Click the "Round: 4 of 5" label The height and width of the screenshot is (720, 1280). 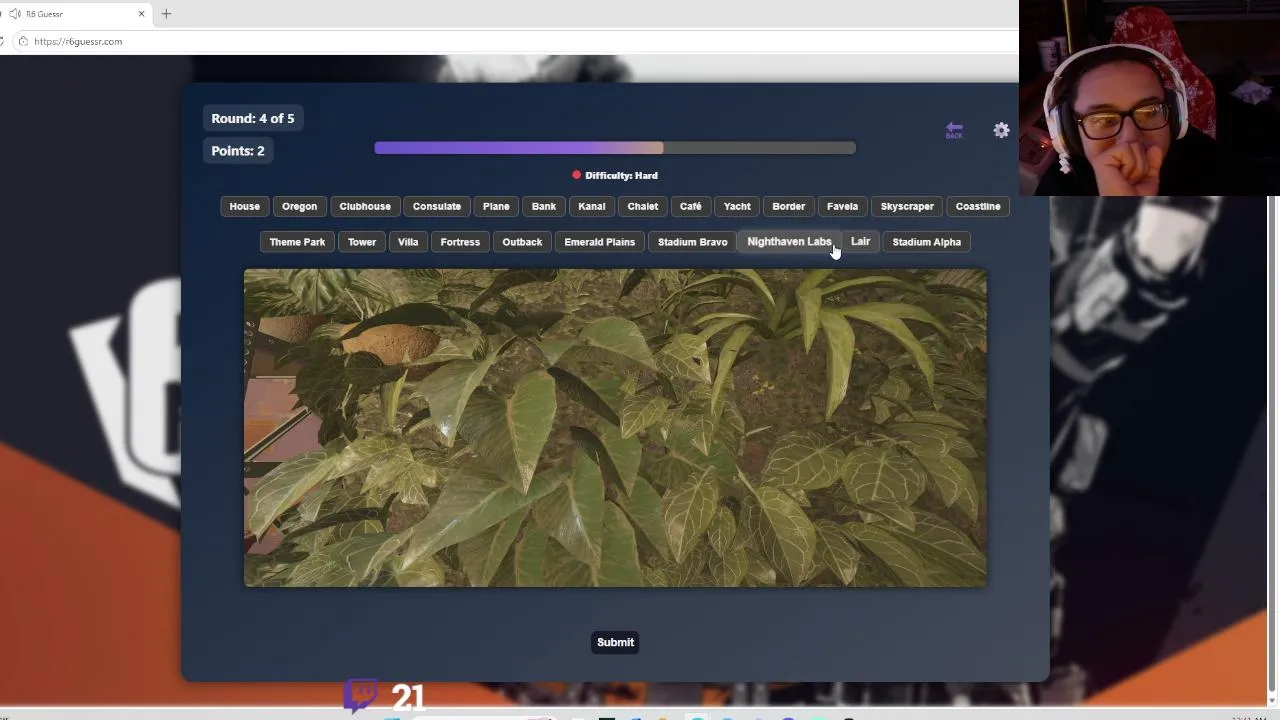[253, 118]
